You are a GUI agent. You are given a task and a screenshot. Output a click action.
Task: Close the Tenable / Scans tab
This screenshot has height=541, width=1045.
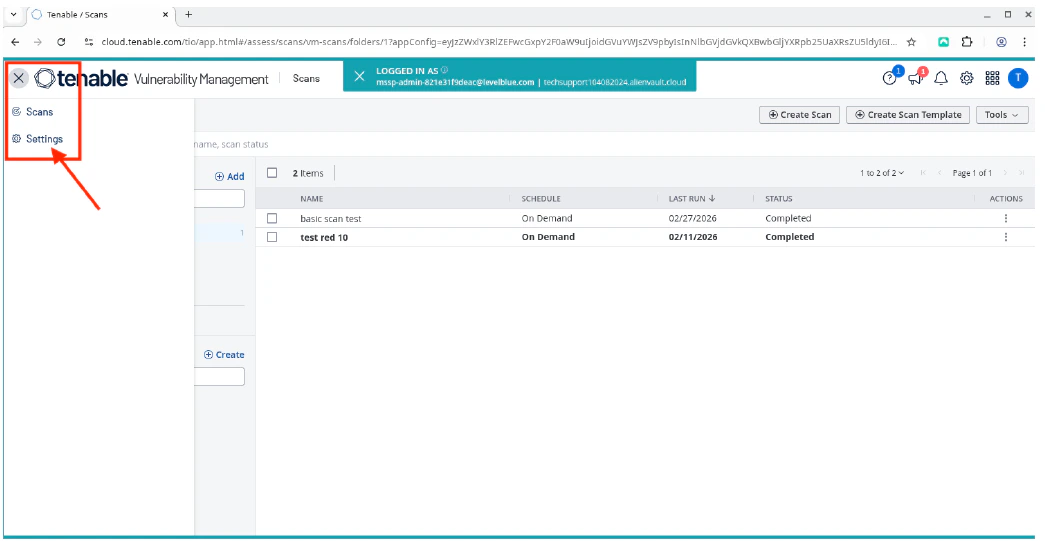pyautogui.click(x=165, y=14)
